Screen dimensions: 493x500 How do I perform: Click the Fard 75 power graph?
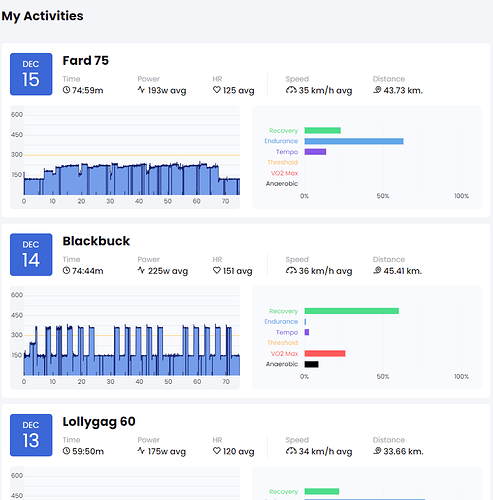(x=125, y=157)
